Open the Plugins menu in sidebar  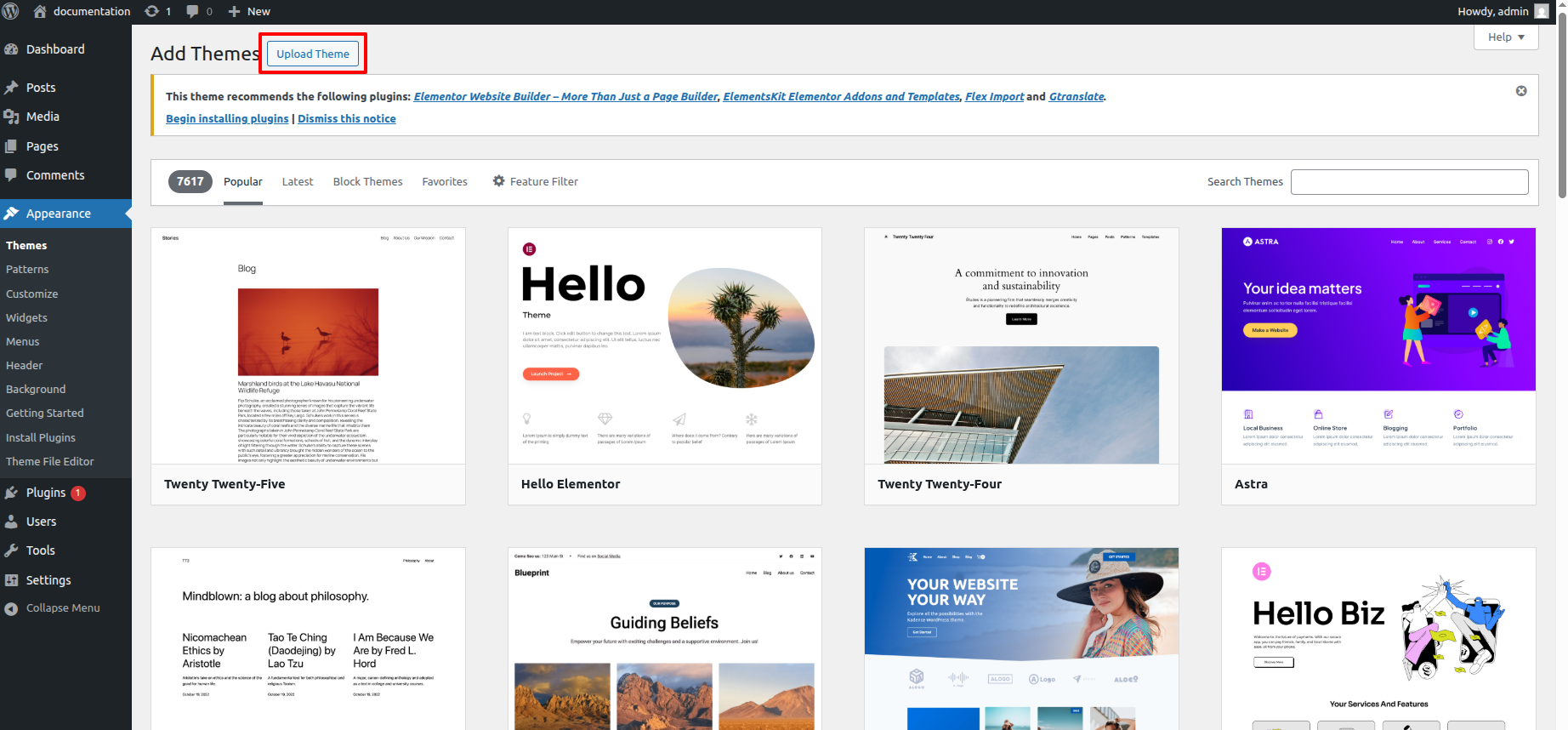[x=46, y=493]
